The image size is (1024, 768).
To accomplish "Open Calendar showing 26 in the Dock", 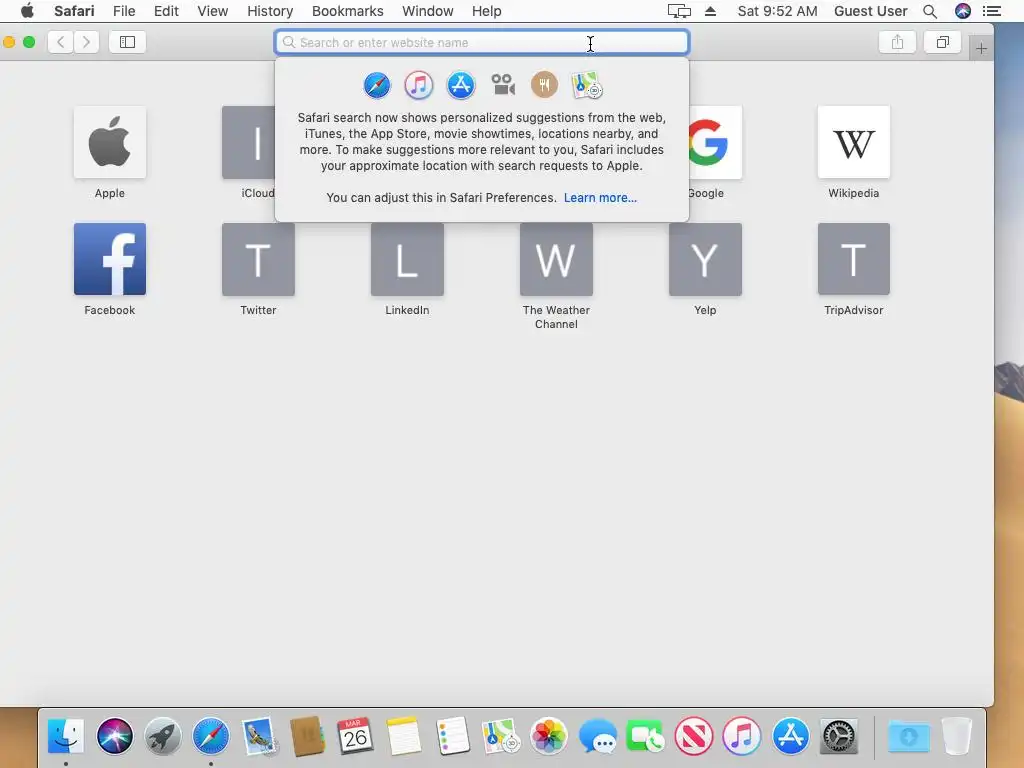I will (x=355, y=735).
